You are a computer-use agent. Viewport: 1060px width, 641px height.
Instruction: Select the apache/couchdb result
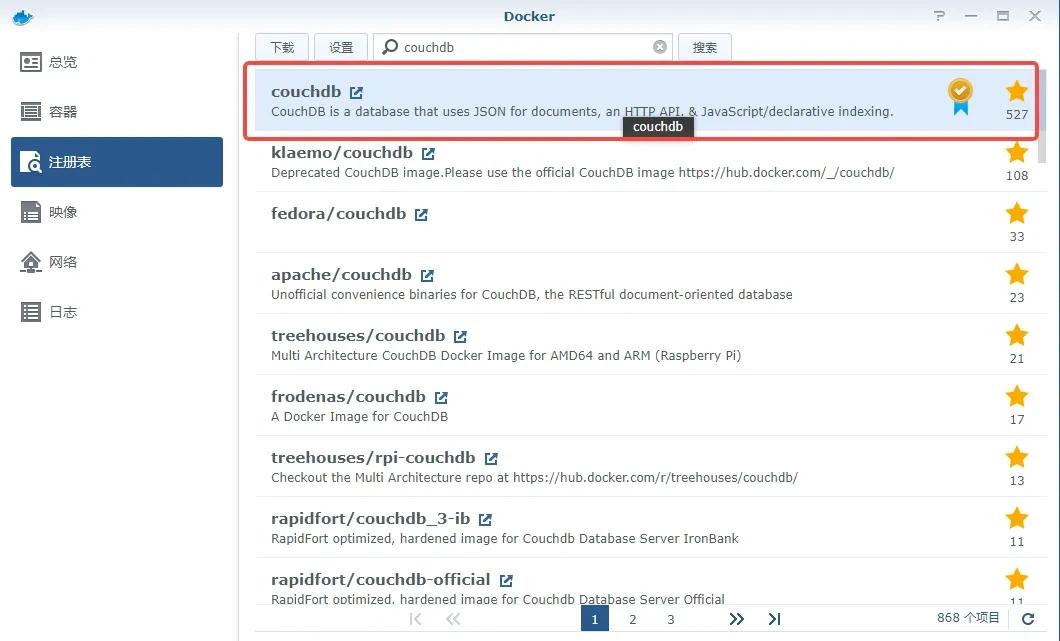tap(646, 283)
